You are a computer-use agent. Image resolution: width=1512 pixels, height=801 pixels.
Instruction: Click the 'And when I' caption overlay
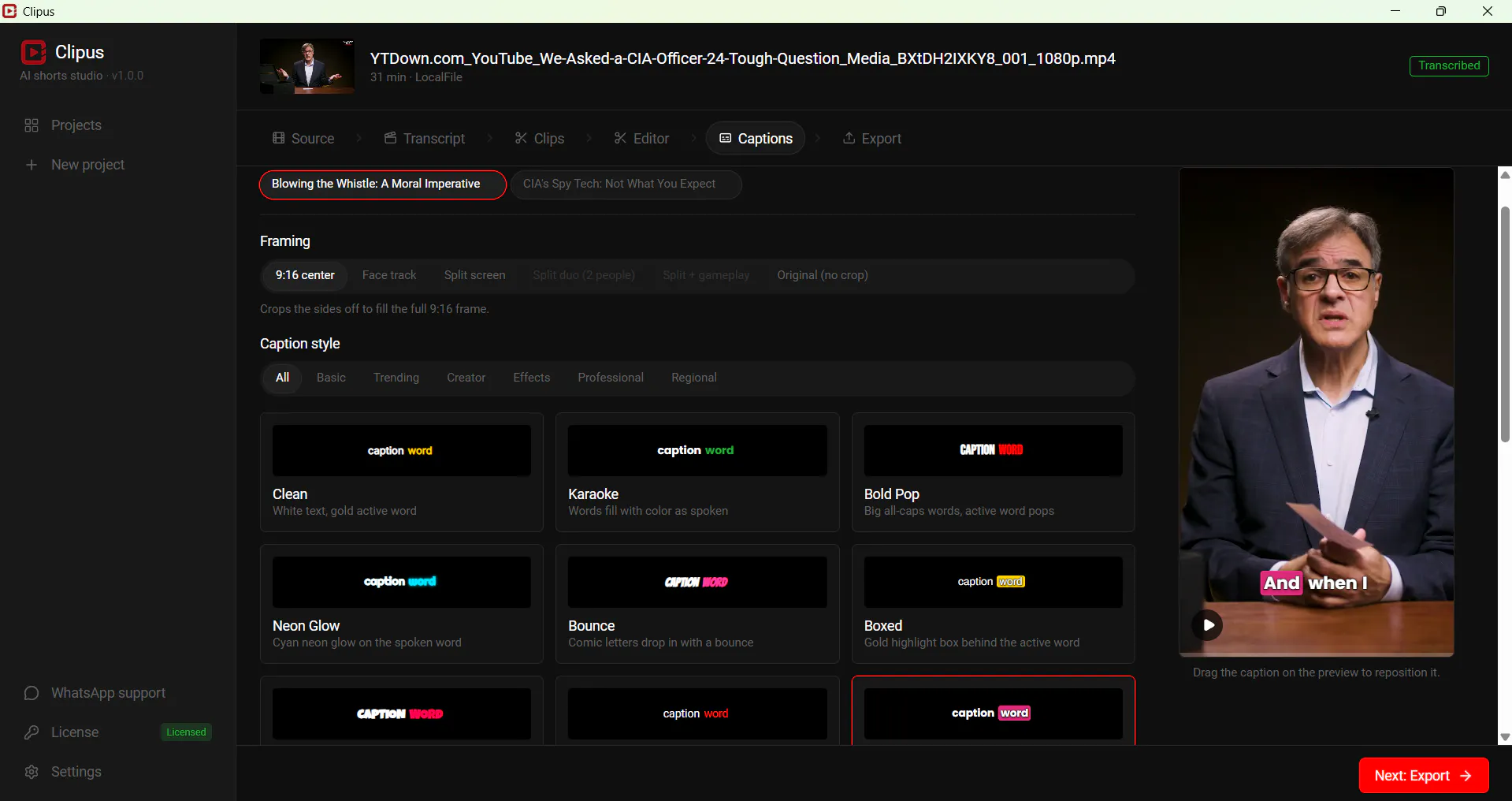point(1316,583)
